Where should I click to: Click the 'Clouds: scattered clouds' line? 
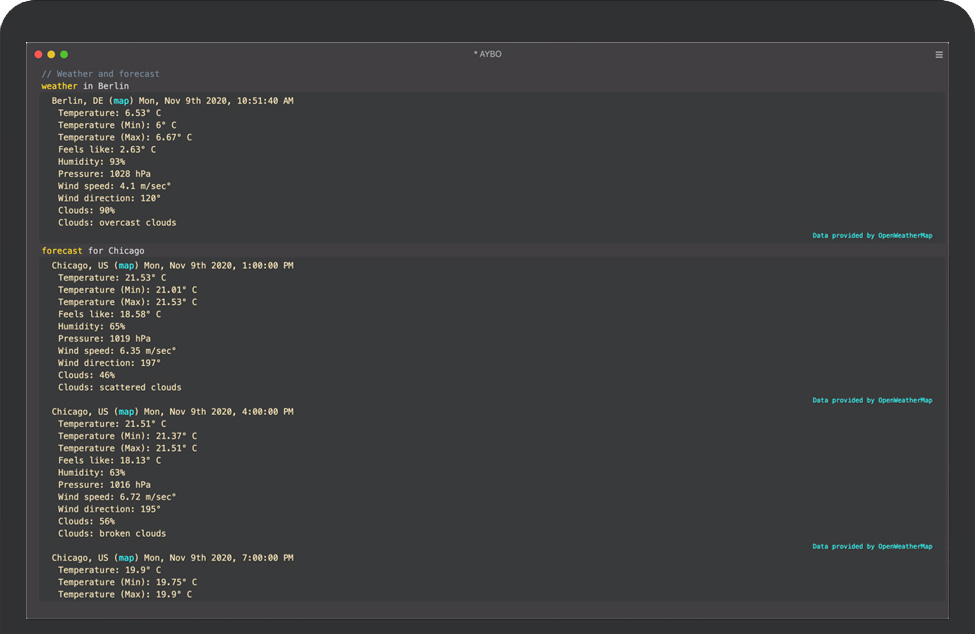coord(119,387)
